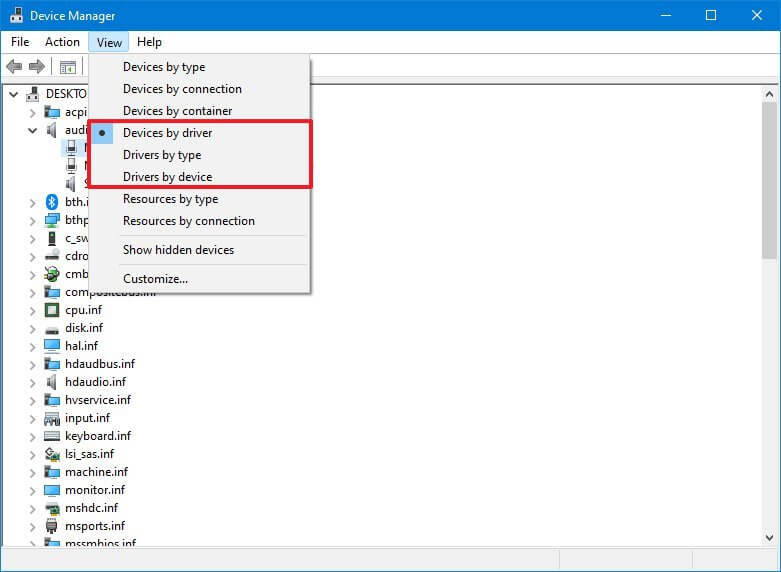Viewport: 781px width, 572px height.
Task: Open the File menu
Action: (20, 42)
